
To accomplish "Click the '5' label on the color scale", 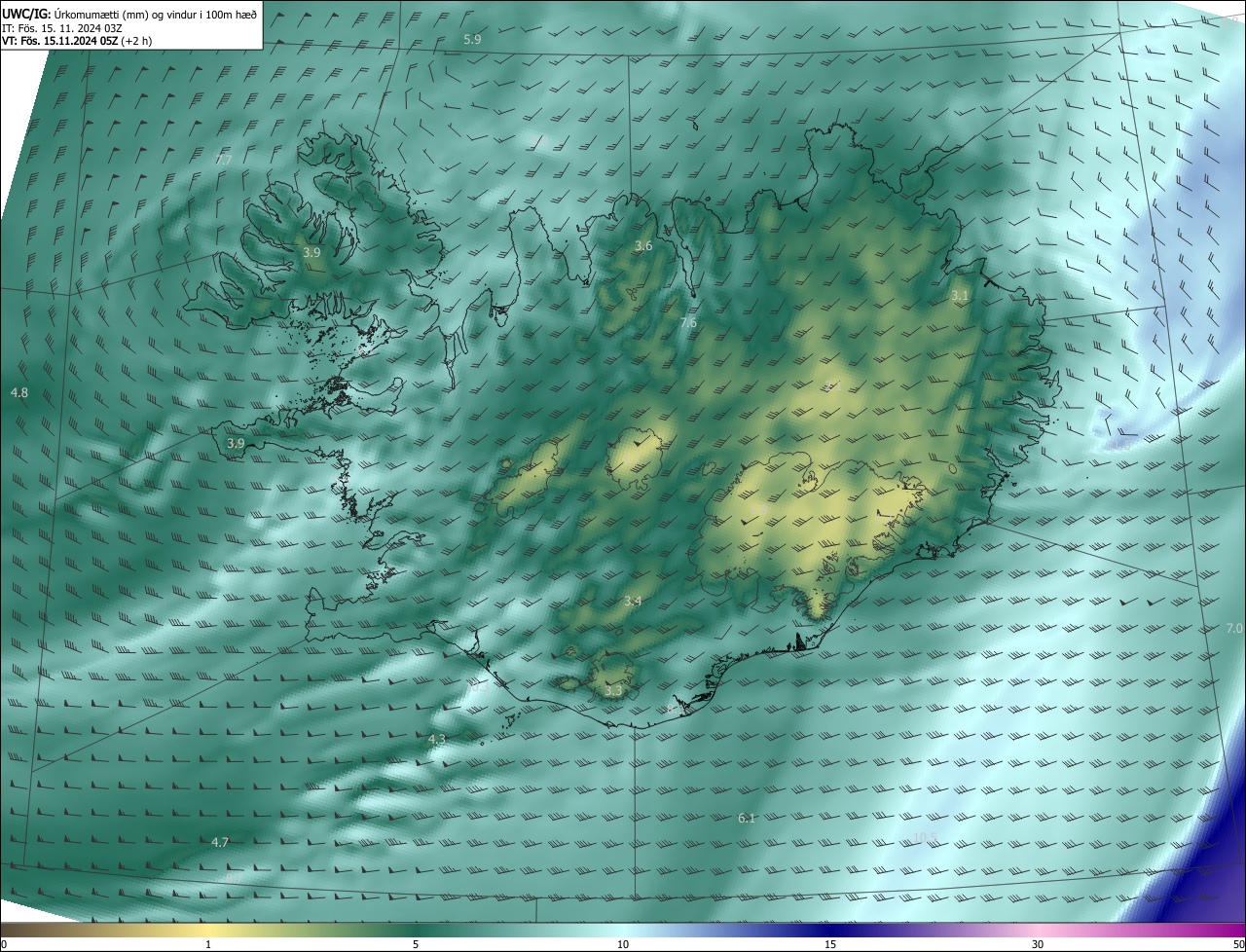I will tap(416, 944).
